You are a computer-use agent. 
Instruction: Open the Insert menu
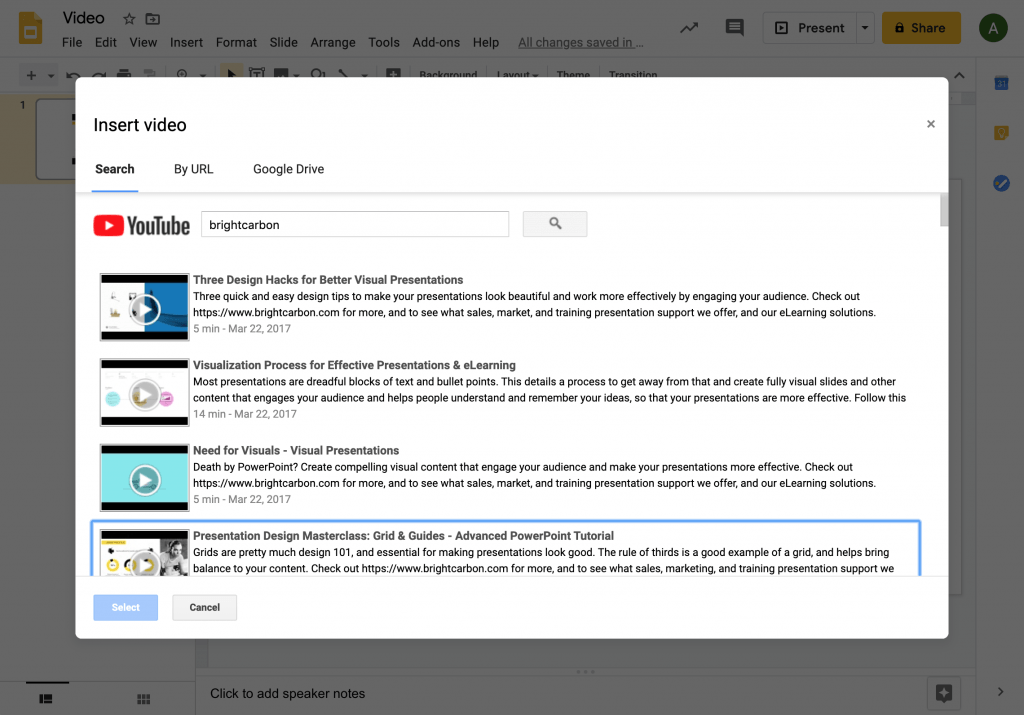[186, 43]
